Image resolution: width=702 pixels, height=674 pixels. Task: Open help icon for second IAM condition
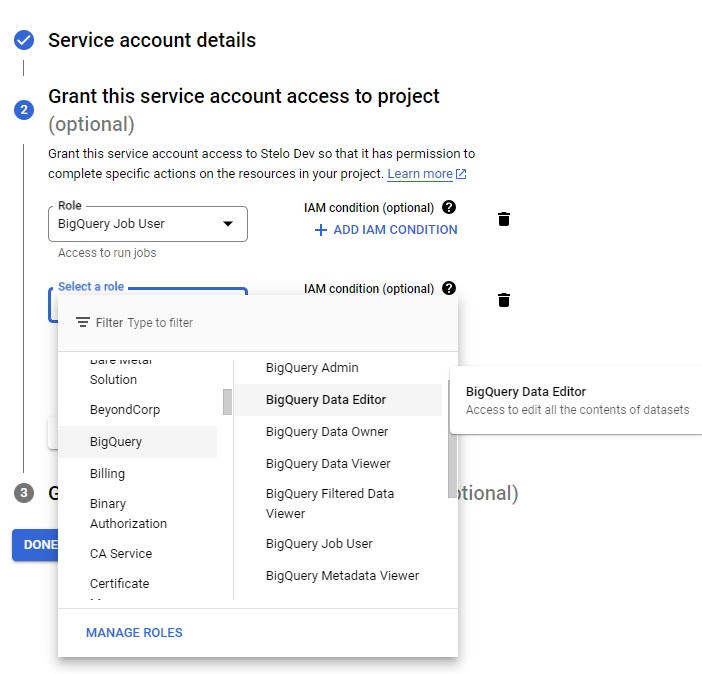(449, 289)
